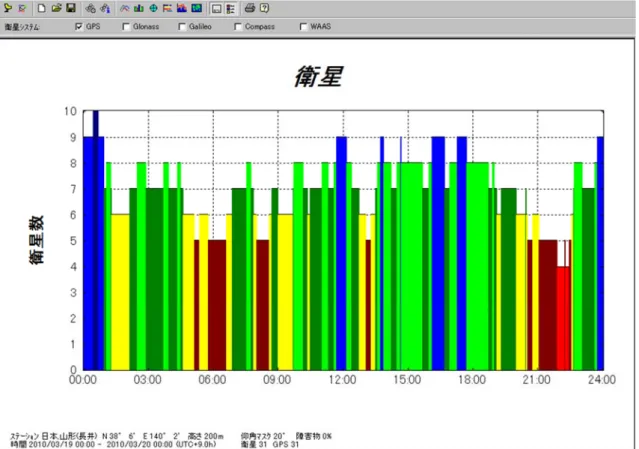Click the 06:00 time axis label
Screen dimensions: 639x449
[212, 380]
